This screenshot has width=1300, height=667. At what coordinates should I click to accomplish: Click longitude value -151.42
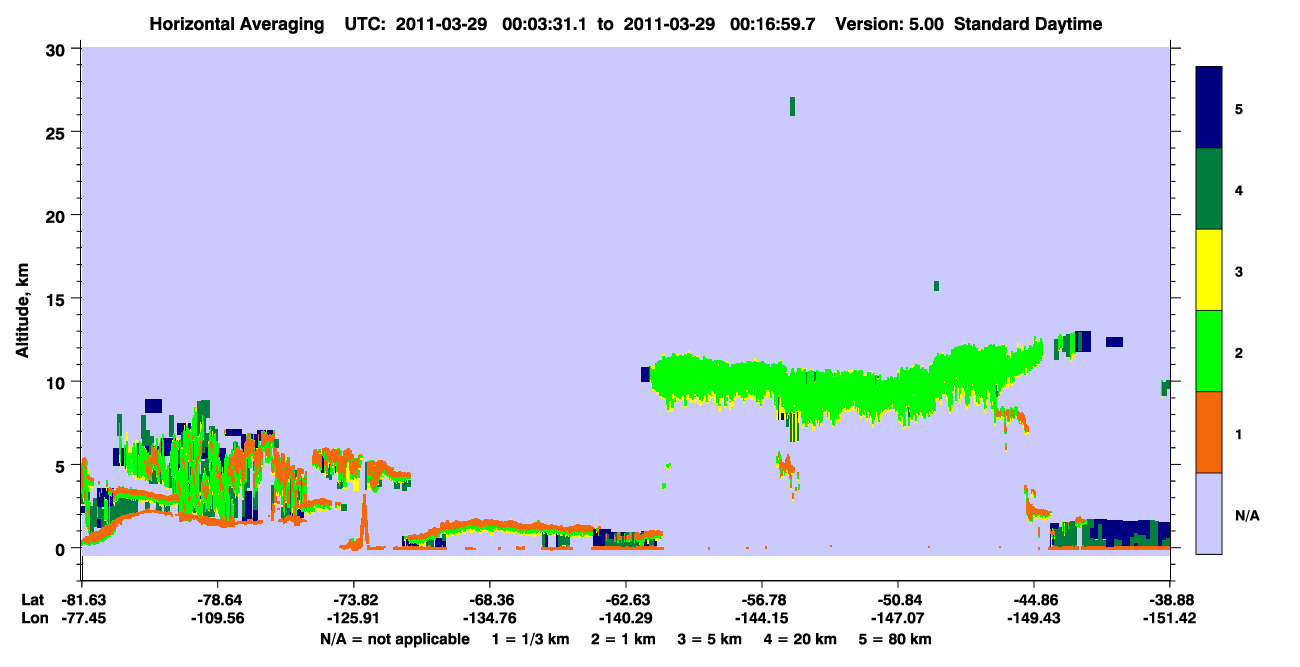click(1170, 617)
